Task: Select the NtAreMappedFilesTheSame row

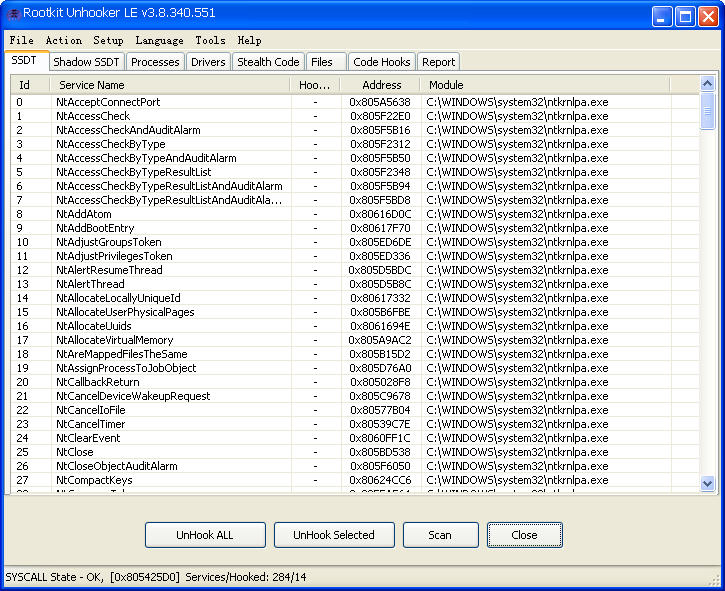Action: click(355, 354)
